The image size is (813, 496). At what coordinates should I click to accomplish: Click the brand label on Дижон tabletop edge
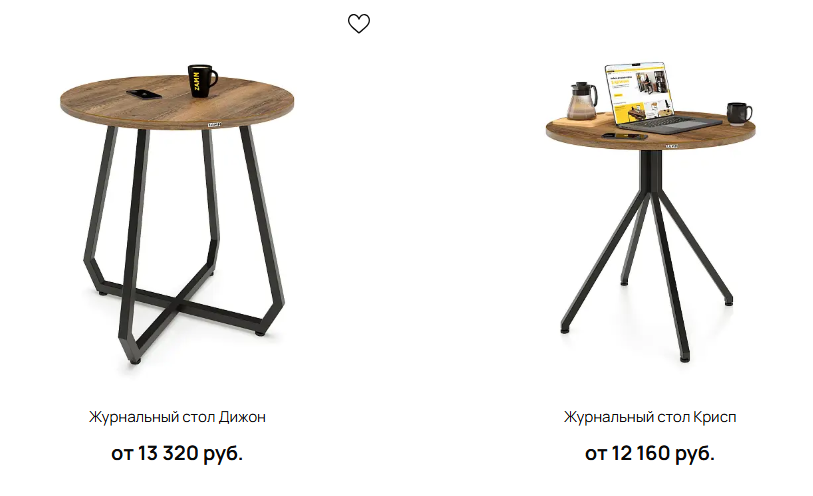click(x=215, y=125)
